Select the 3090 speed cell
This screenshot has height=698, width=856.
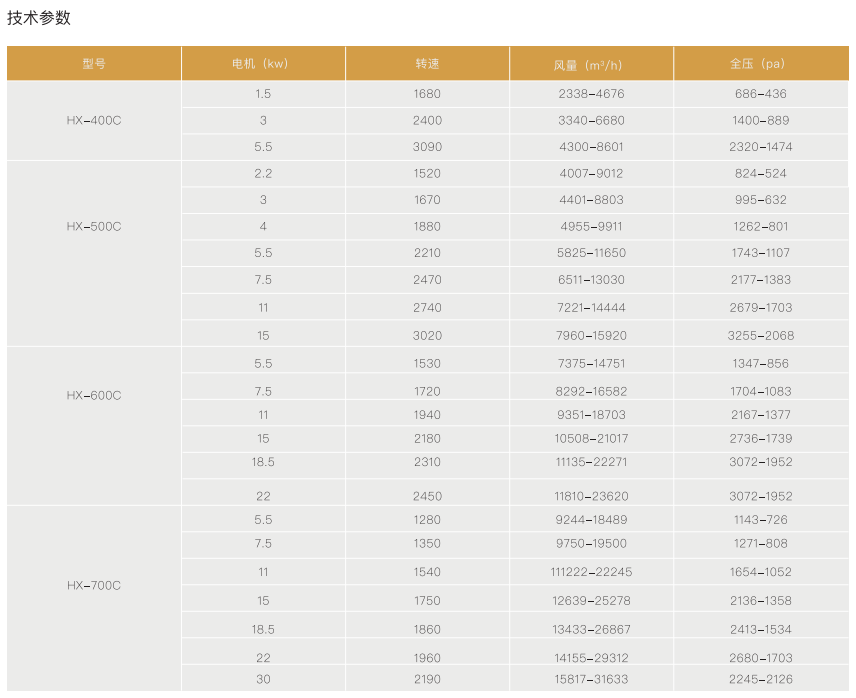pyautogui.click(x=427, y=147)
